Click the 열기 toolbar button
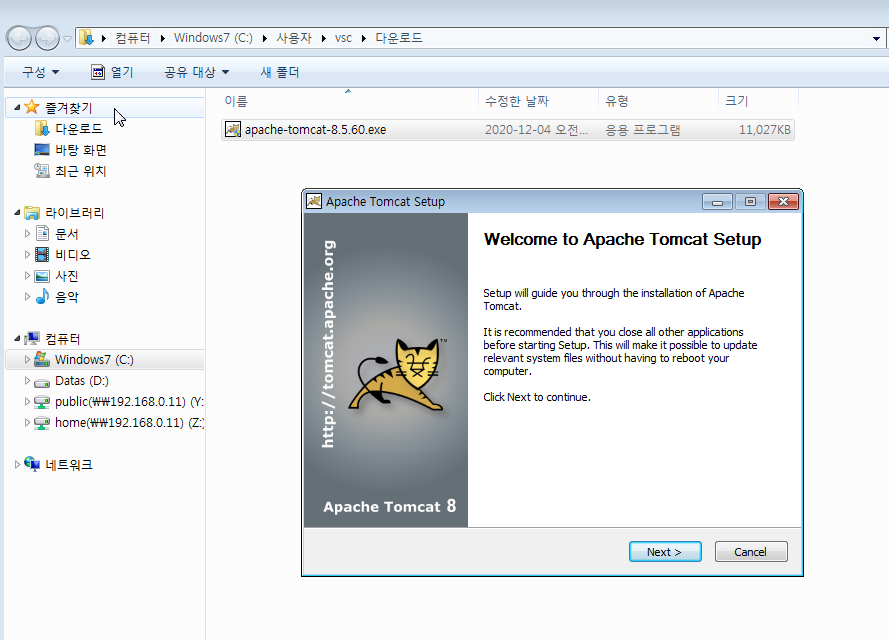Image resolution: width=889 pixels, height=640 pixels. coord(112,72)
